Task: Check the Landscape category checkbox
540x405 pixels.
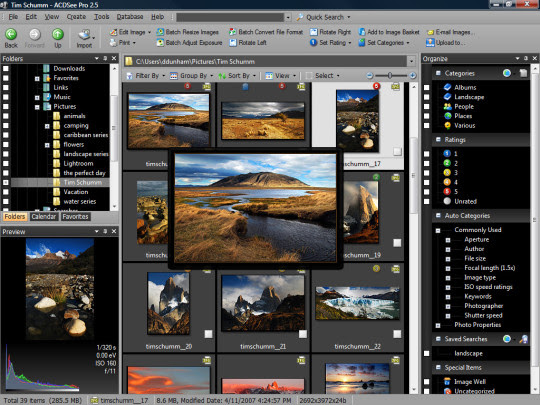Action: click(x=427, y=97)
